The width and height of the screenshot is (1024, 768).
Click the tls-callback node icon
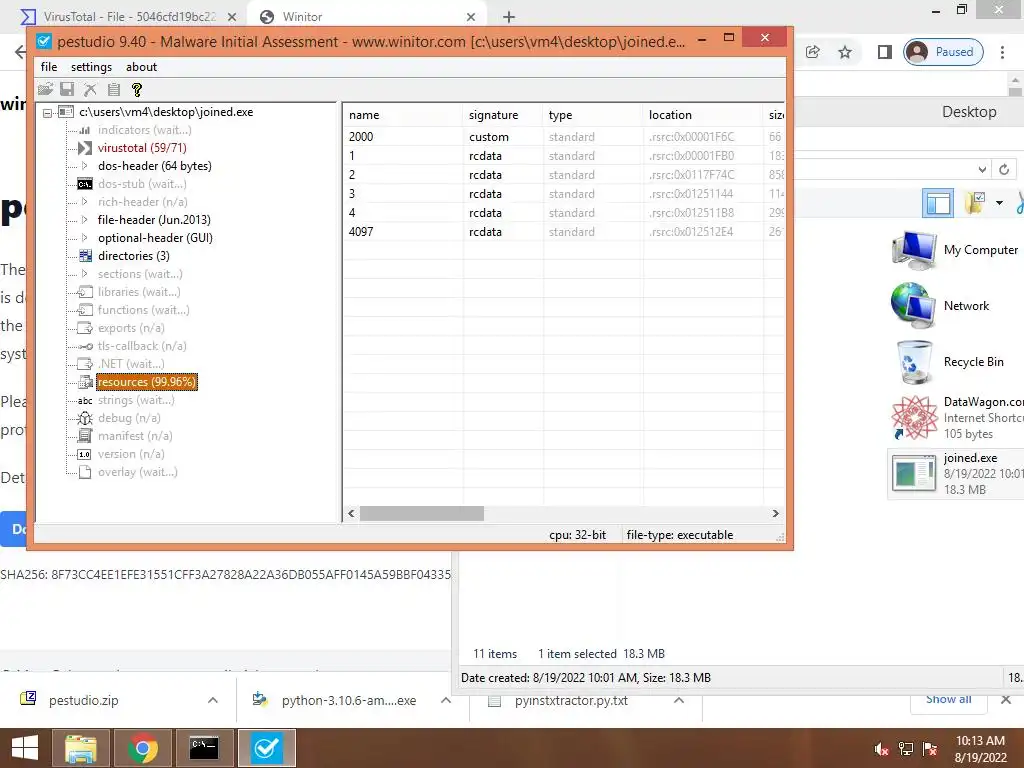pos(85,346)
